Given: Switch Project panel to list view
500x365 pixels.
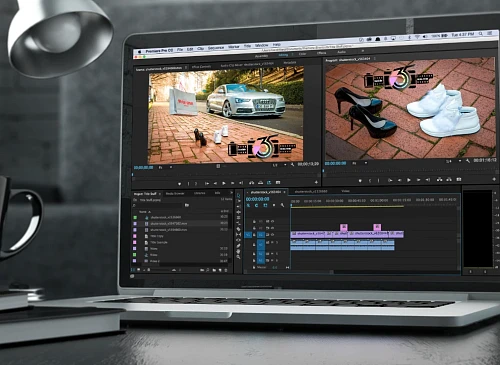Looking at the screenshot, I should point(133,269).
